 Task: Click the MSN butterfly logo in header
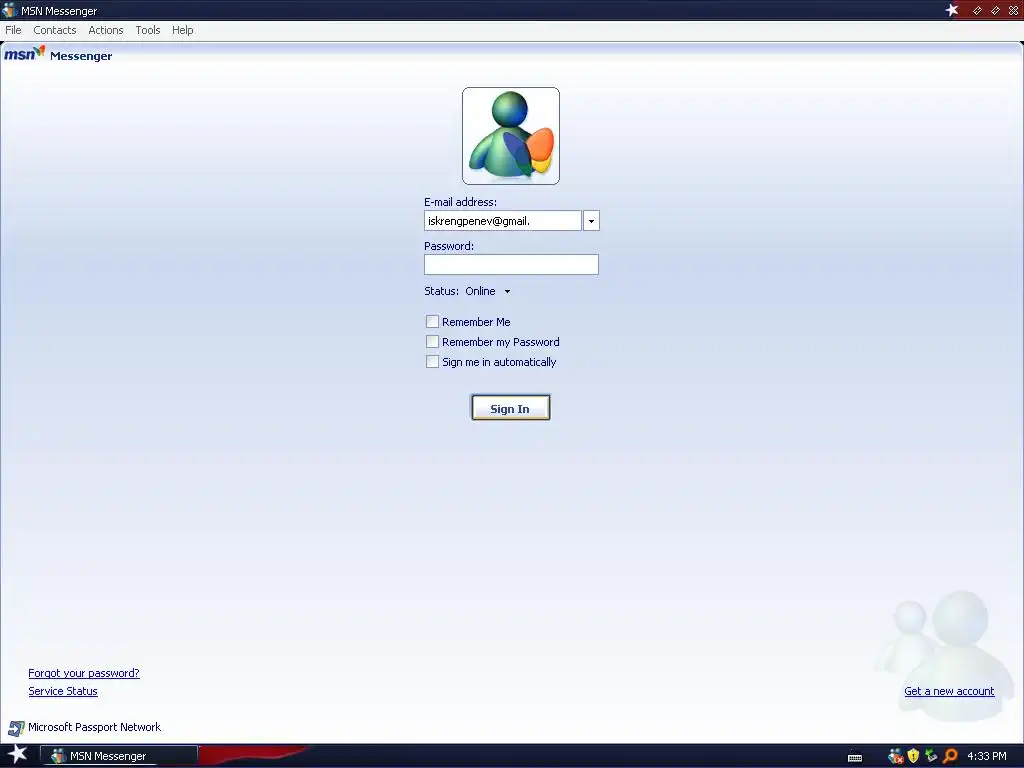24,53
